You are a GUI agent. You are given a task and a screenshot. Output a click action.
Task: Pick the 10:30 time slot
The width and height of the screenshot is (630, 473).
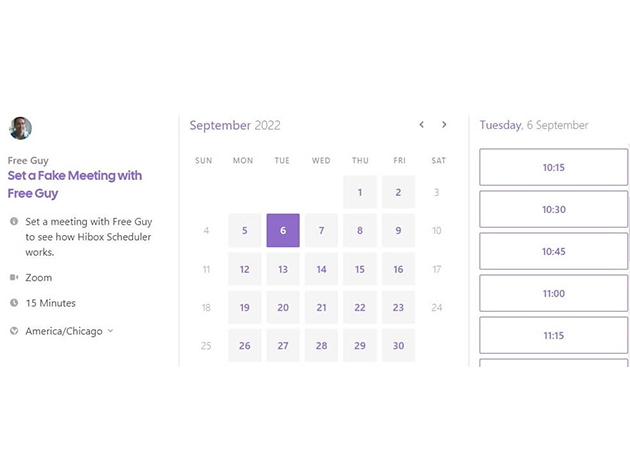coord(553,209)
